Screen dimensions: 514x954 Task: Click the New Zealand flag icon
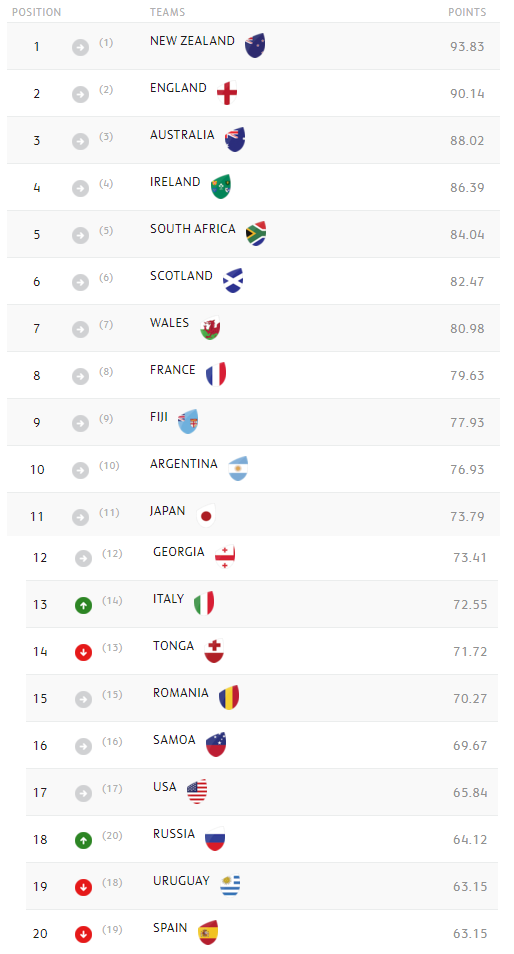coord(255,46)
